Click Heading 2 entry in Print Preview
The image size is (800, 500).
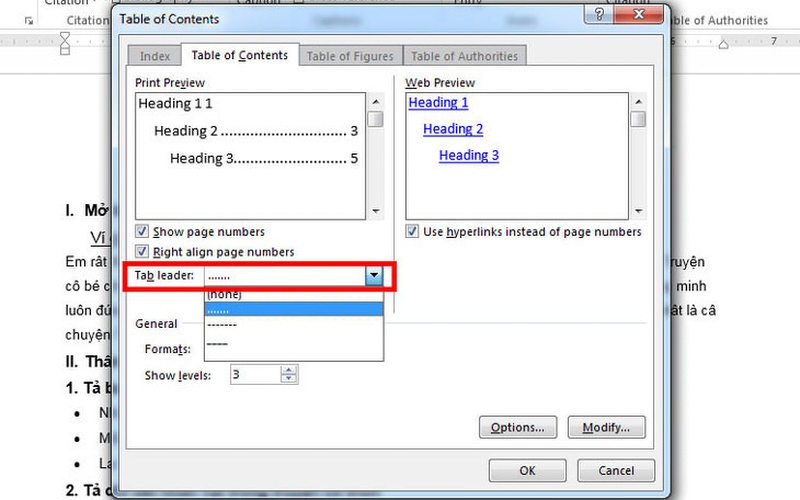256,131
